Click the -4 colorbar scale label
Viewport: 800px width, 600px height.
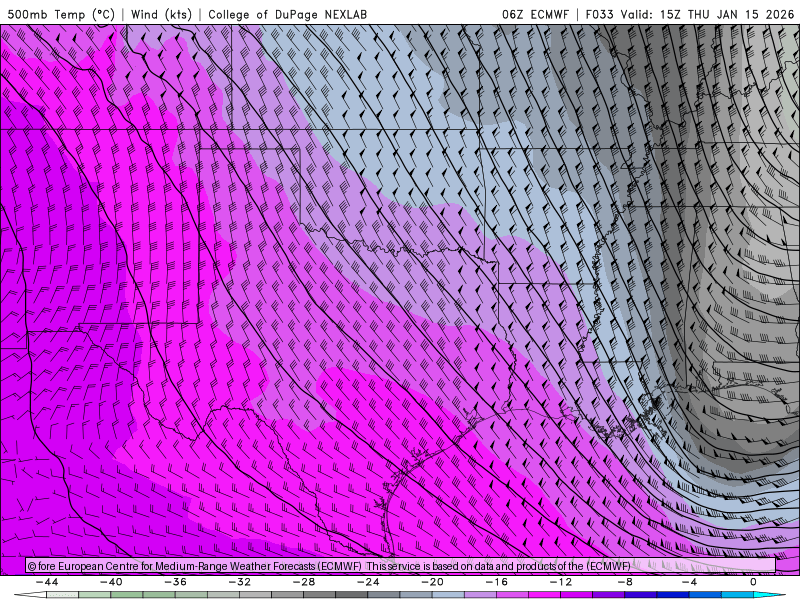(x=689, y=582)
